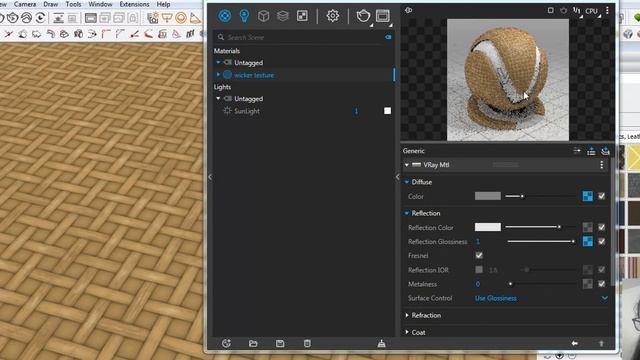The height and width of the screenshot is (360, 640).
Task: Toggle the Reflection IOR texture checkbox
Action: click(602, 270)
